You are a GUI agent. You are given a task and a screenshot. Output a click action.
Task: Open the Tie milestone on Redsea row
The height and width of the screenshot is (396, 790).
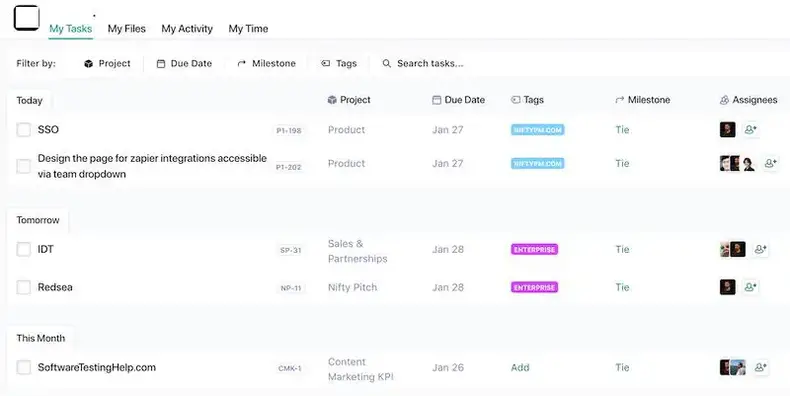[x=622, y=287]
